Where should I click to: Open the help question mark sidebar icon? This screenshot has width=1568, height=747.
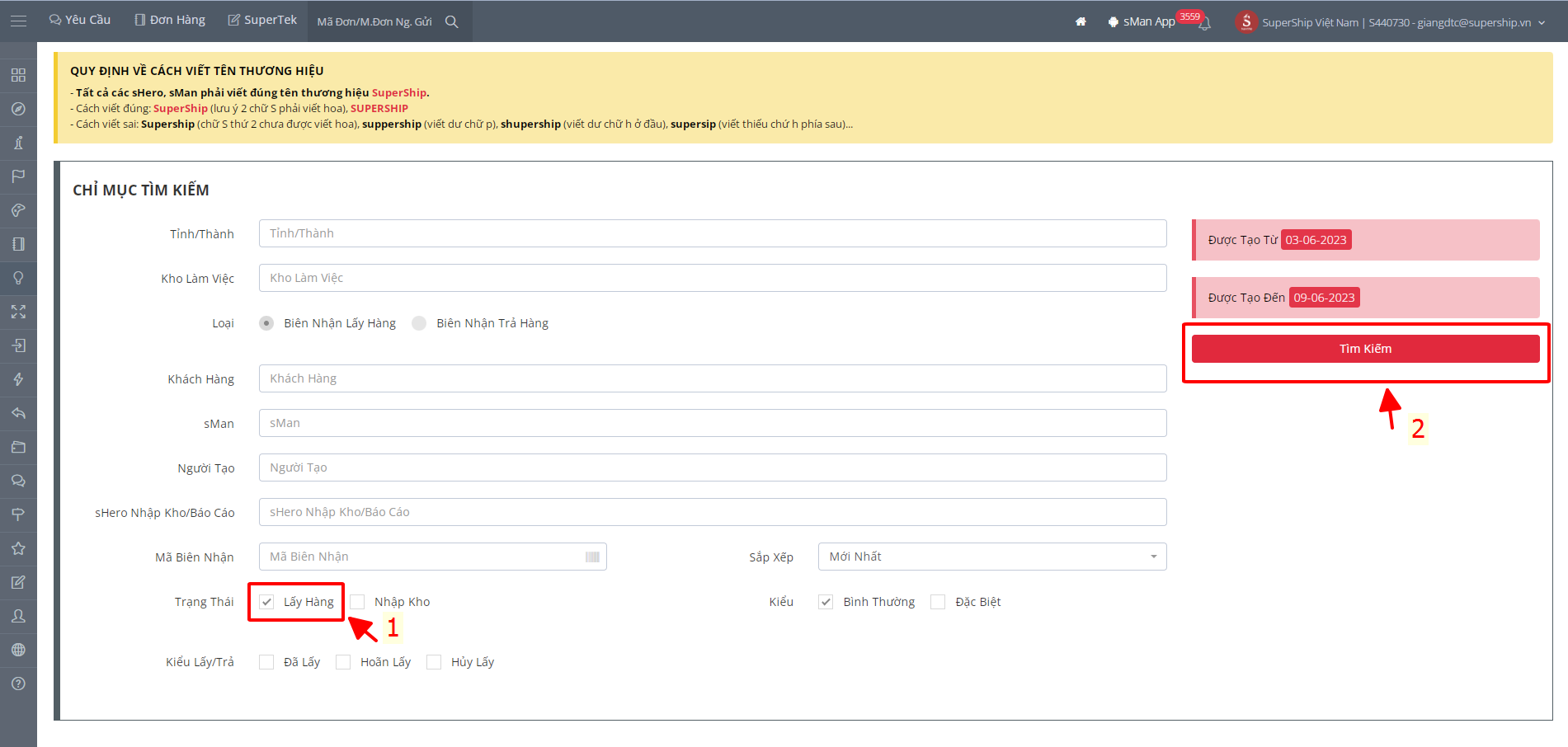point(18,684)
